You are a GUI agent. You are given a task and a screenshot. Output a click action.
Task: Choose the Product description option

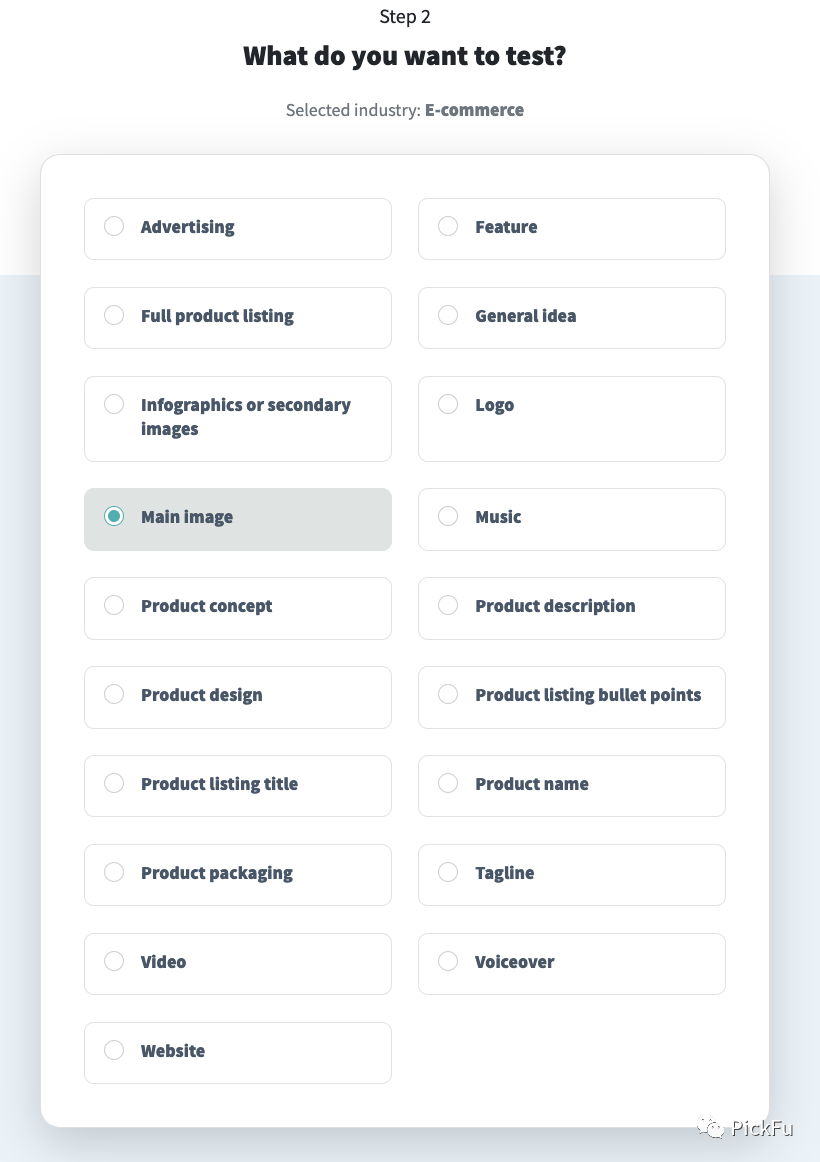tap(448, 606)
